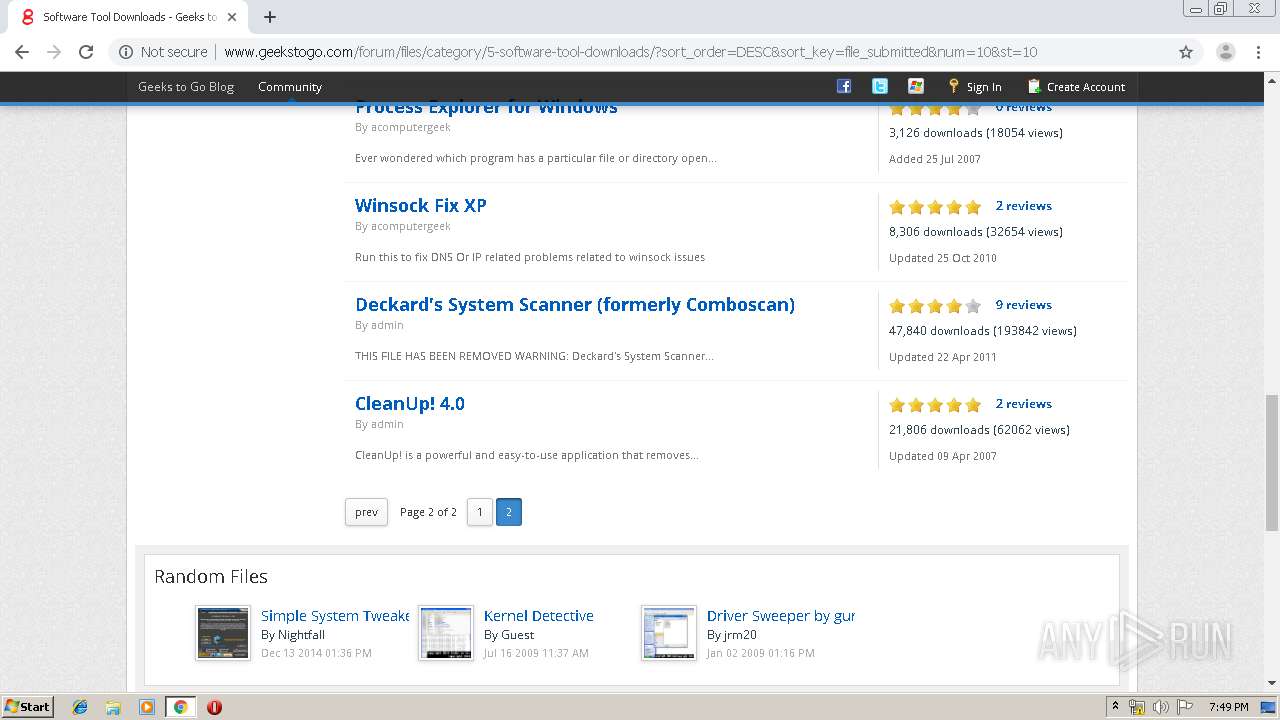Open Facebook icon in site header
1280x720 pixels.
[844, 86]
